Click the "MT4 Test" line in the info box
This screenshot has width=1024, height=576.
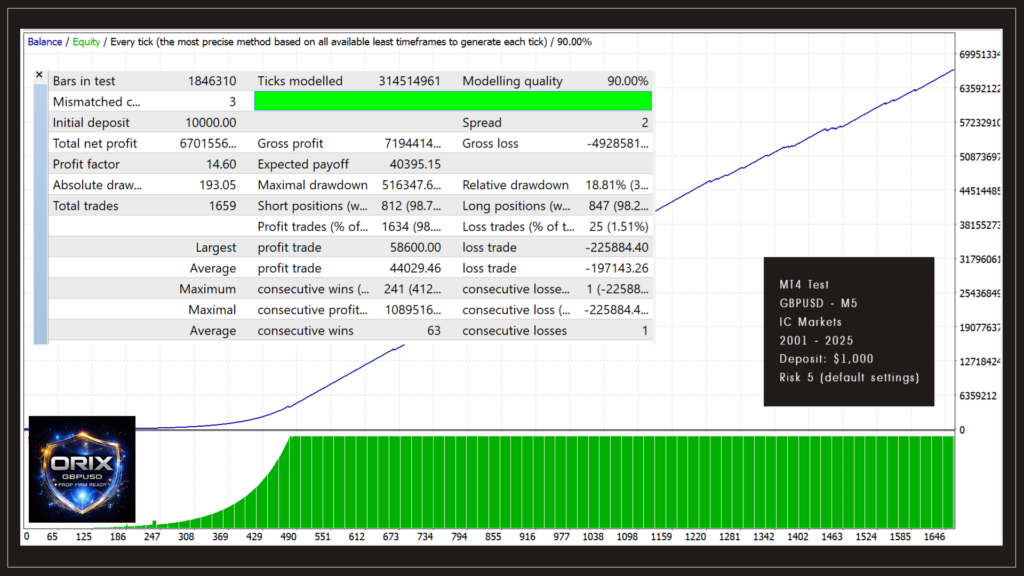click(804, 285)
